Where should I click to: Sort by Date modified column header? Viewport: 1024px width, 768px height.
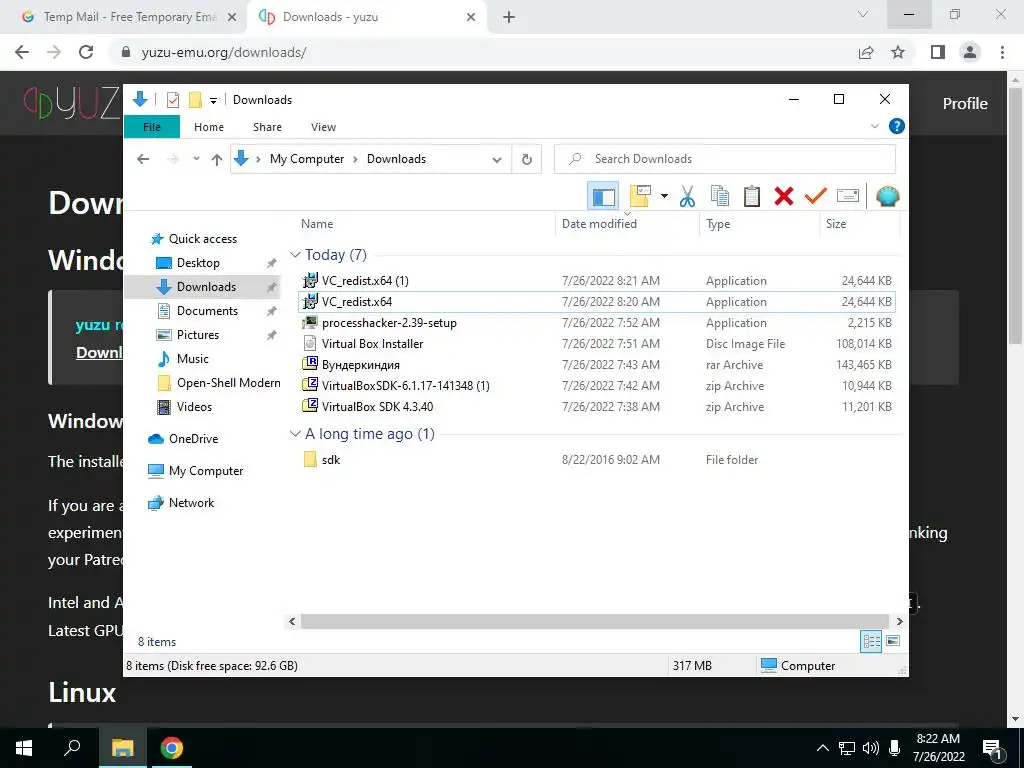[628, 223]
